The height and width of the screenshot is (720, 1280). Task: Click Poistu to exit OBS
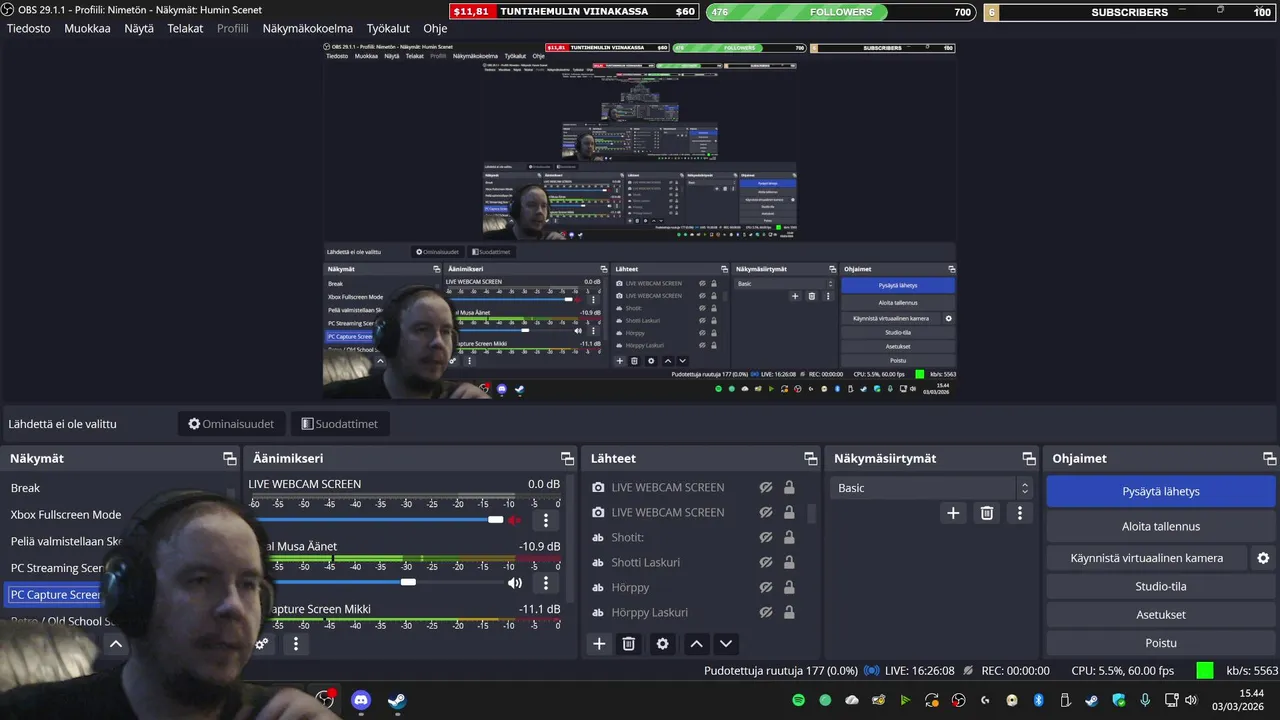[1161, 643]
